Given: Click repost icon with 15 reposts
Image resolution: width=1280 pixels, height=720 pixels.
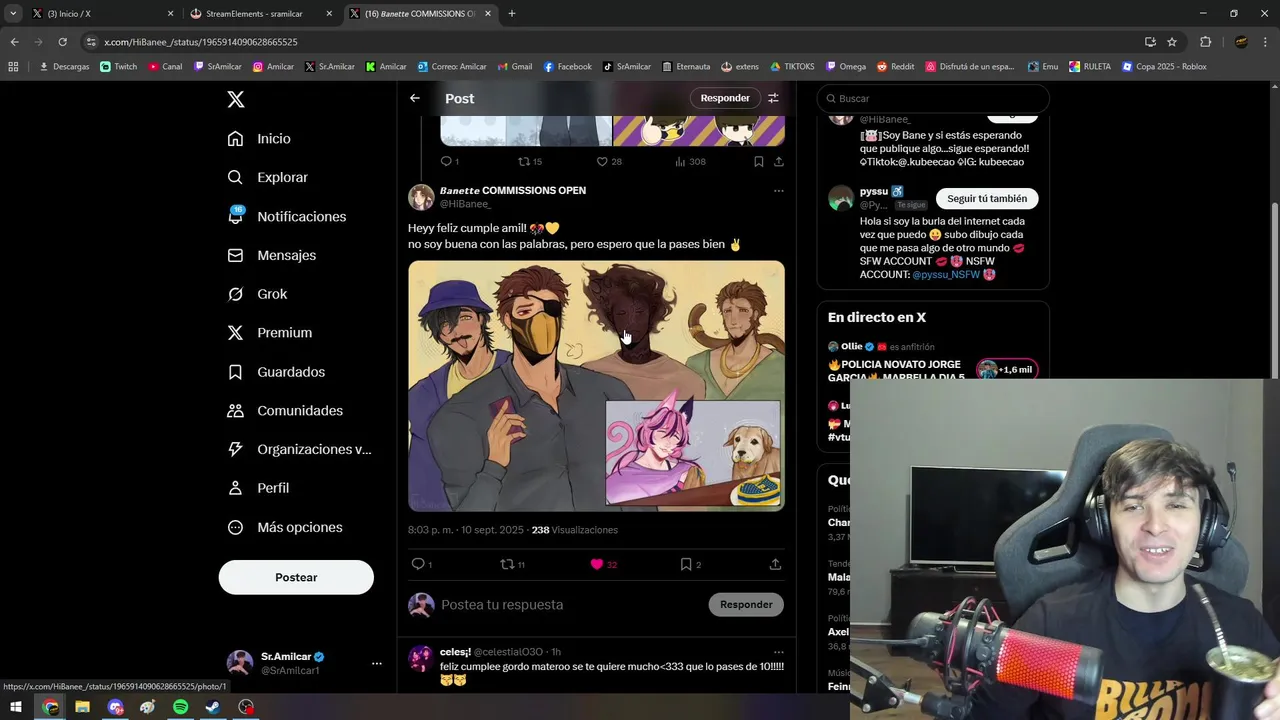Looking at the screenshot, I should [x=524, y=161].
